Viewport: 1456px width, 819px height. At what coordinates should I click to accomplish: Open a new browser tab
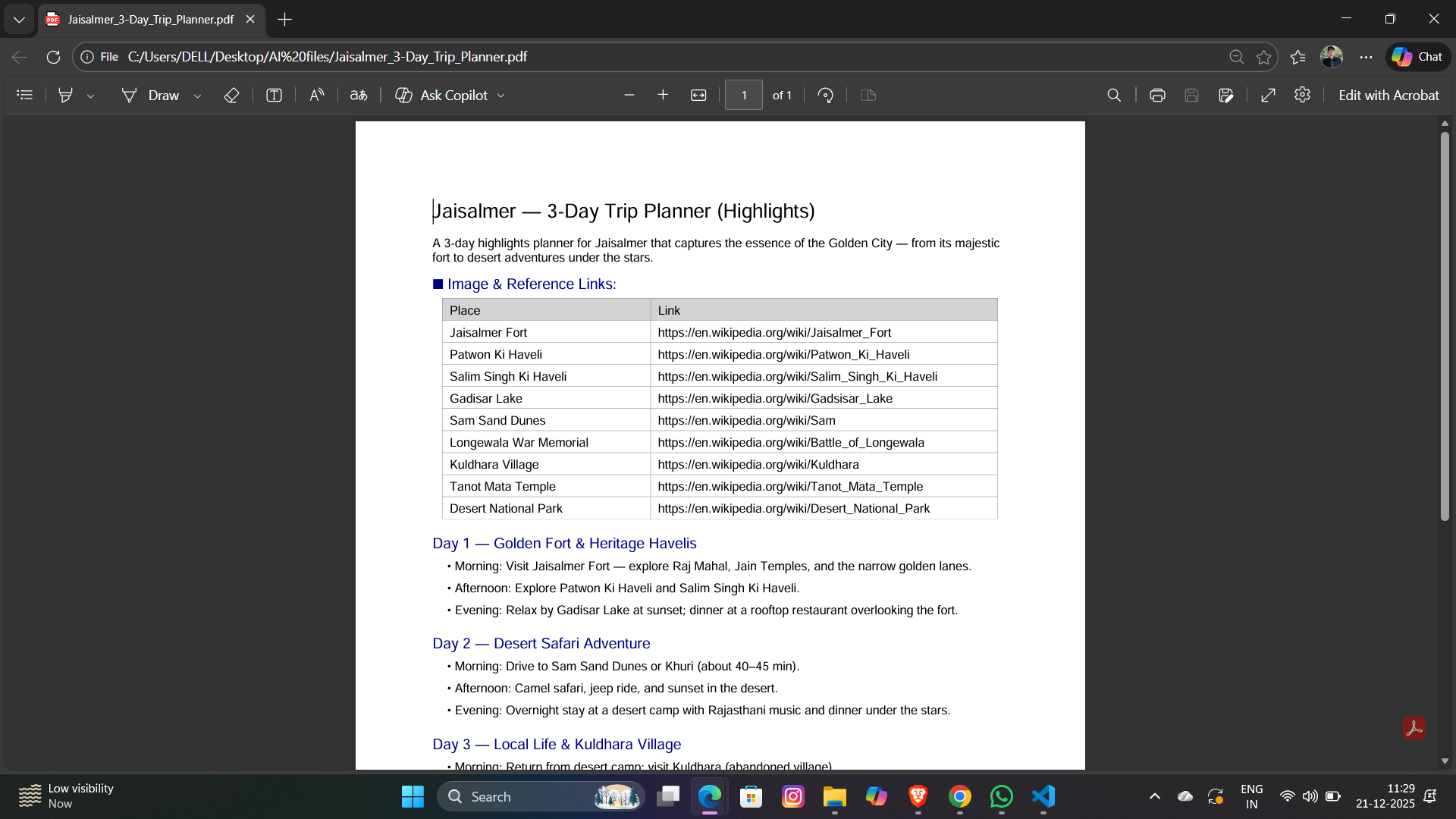tap(285, 19)
